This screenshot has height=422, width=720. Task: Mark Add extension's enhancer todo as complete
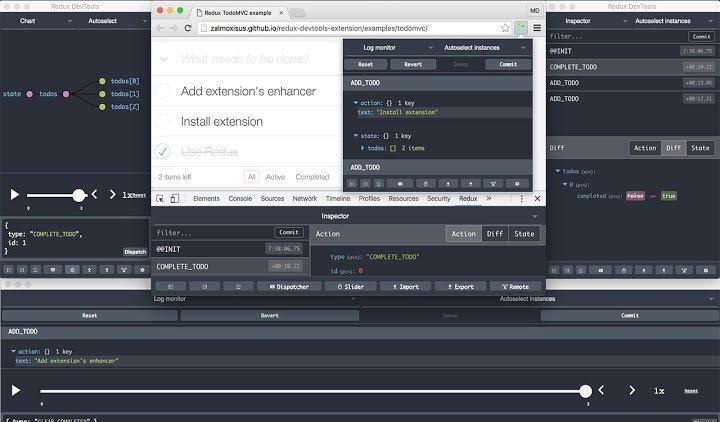(x=163, y=91)
